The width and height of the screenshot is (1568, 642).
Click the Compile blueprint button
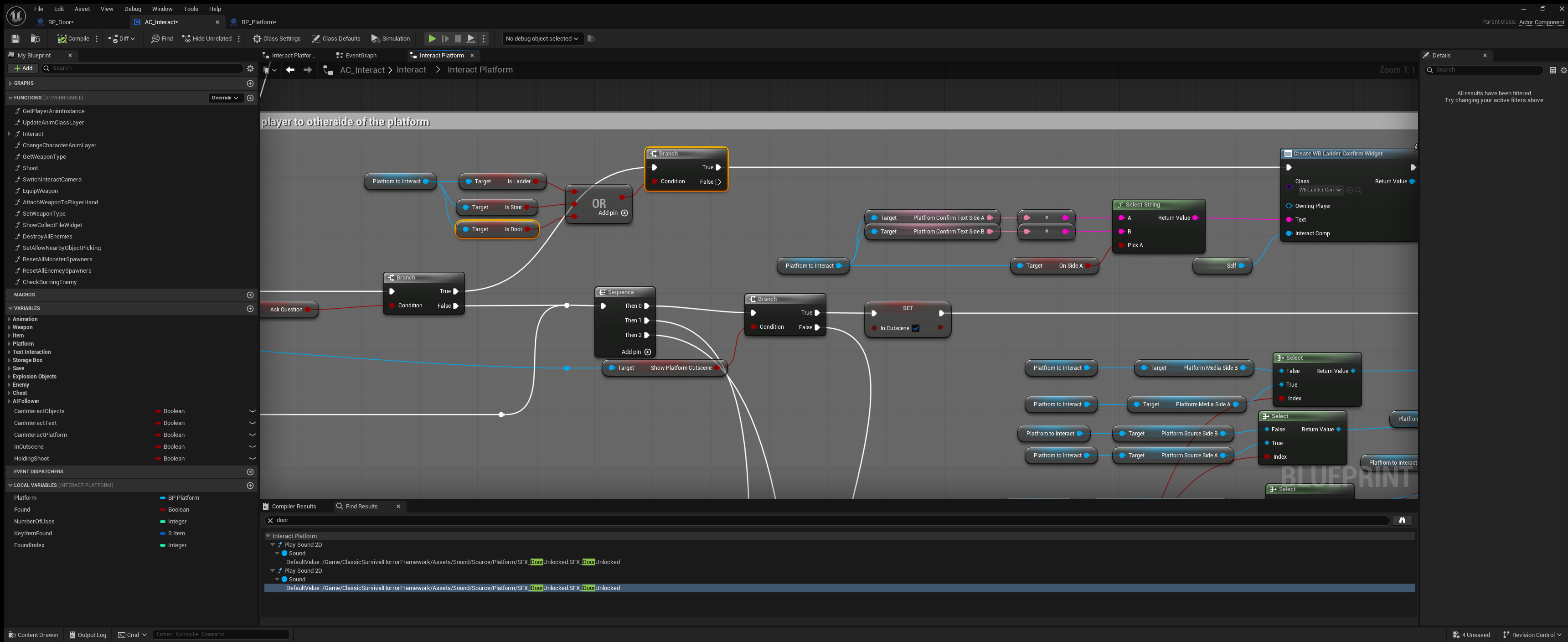pyautogui.click(x=73, y=38)
